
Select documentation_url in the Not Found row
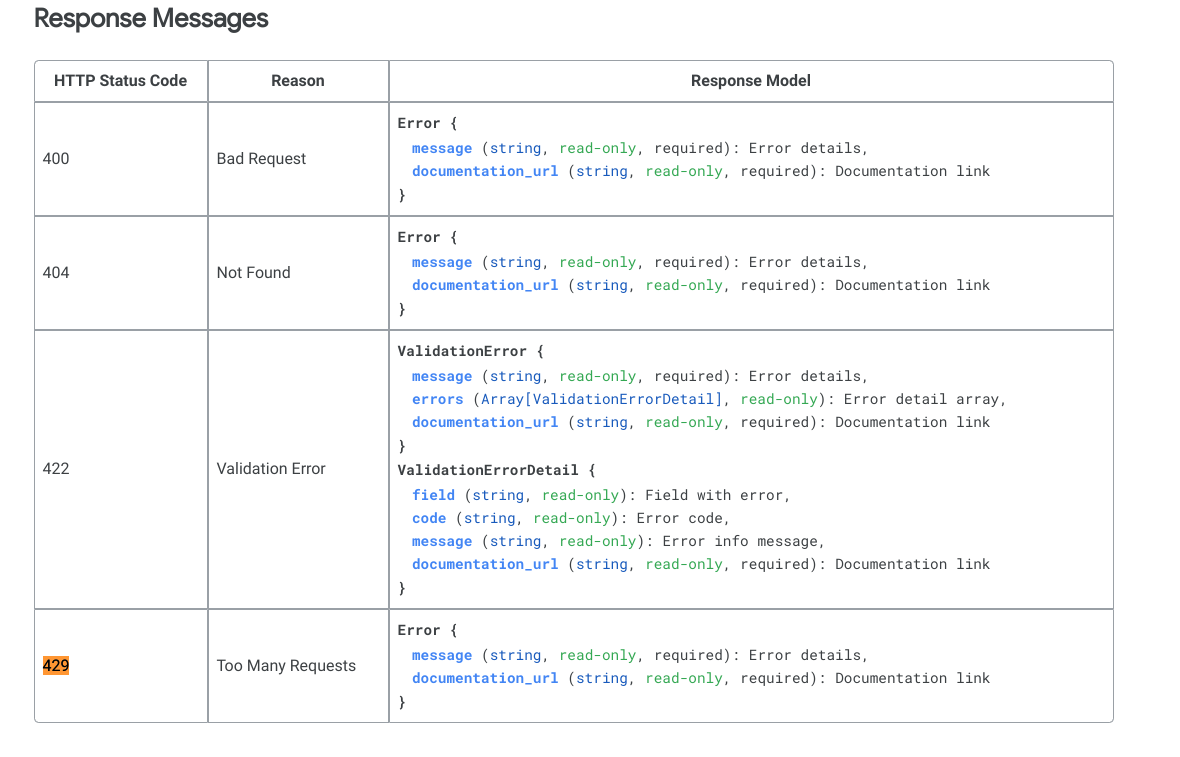click(x=485, y=285)
